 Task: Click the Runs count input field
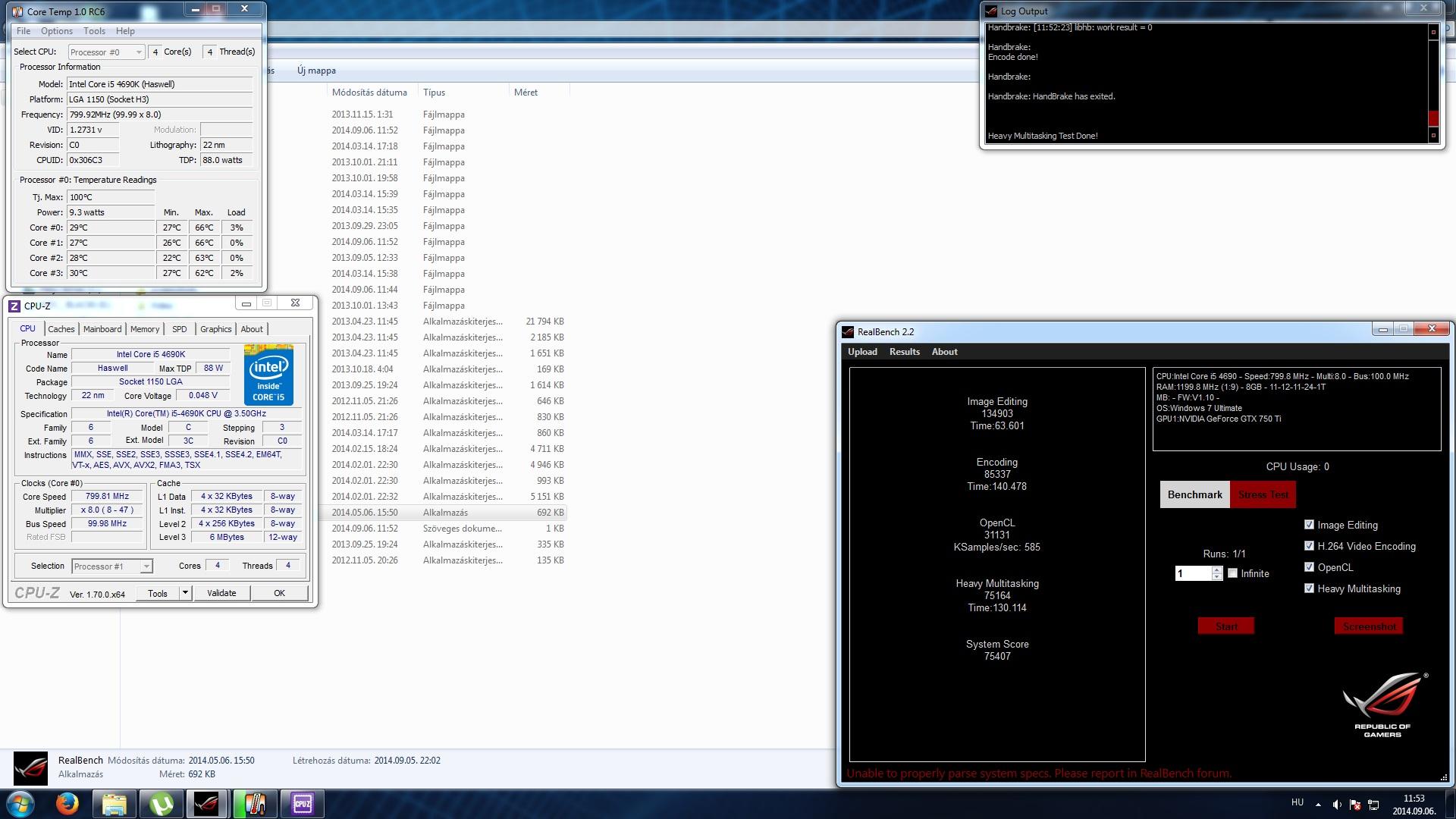click(x=1194, y=574)
